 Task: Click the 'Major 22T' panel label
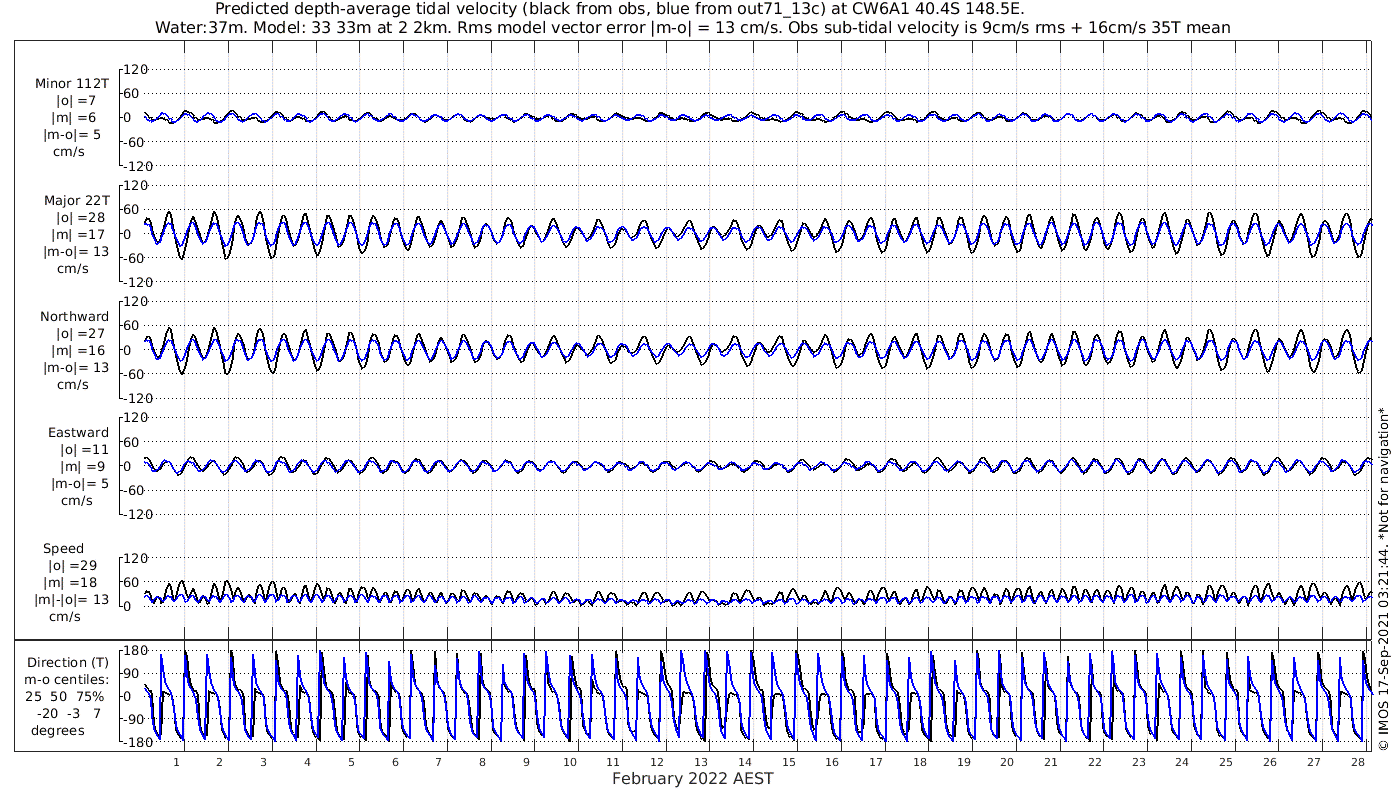76,200
